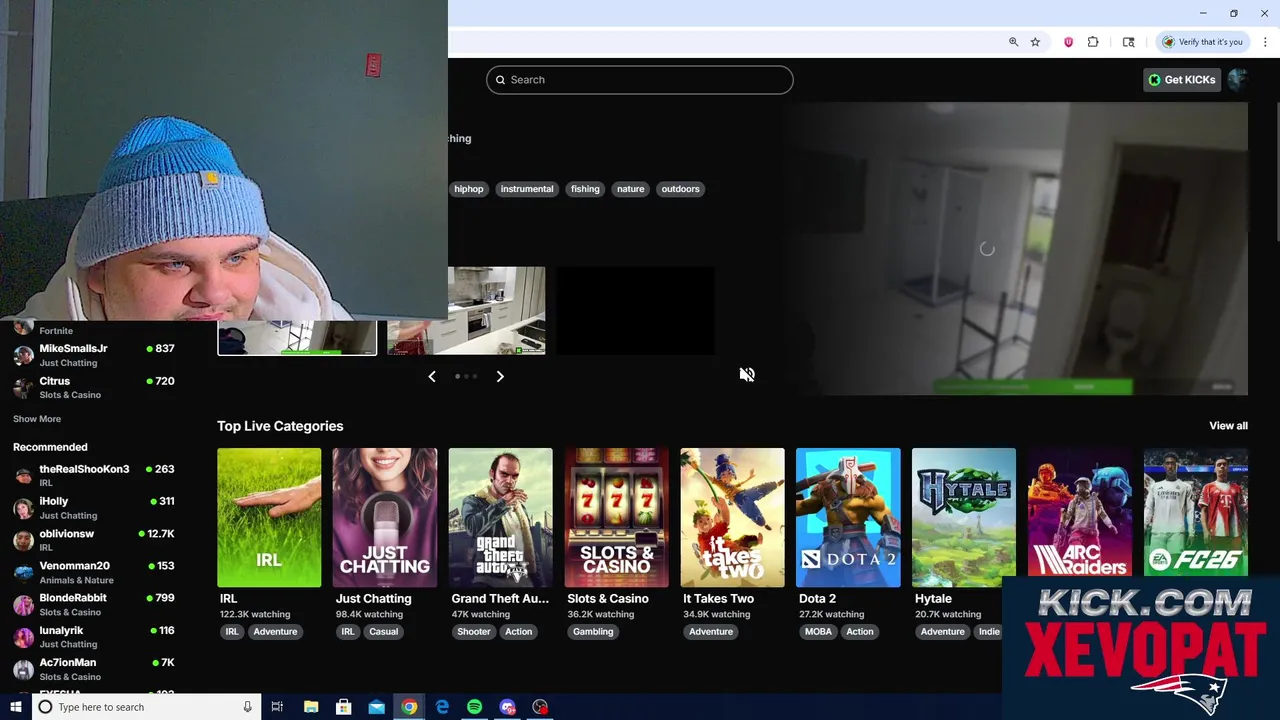Open Spotify from the taskbar
The height and width of the screenshot is (720, 1280).
(474, 707)
